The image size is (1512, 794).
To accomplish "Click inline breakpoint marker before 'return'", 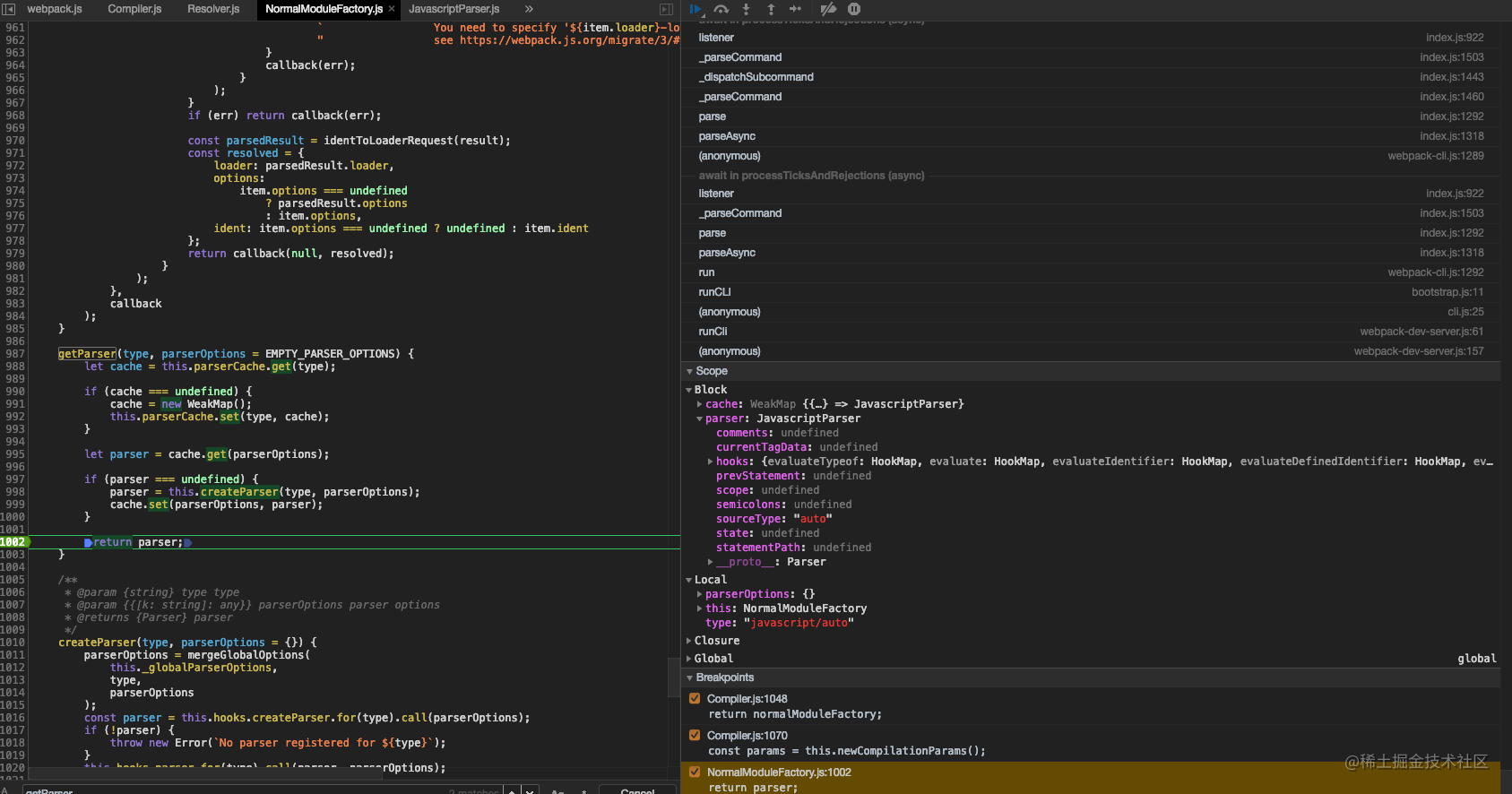I will pos(88,542).
